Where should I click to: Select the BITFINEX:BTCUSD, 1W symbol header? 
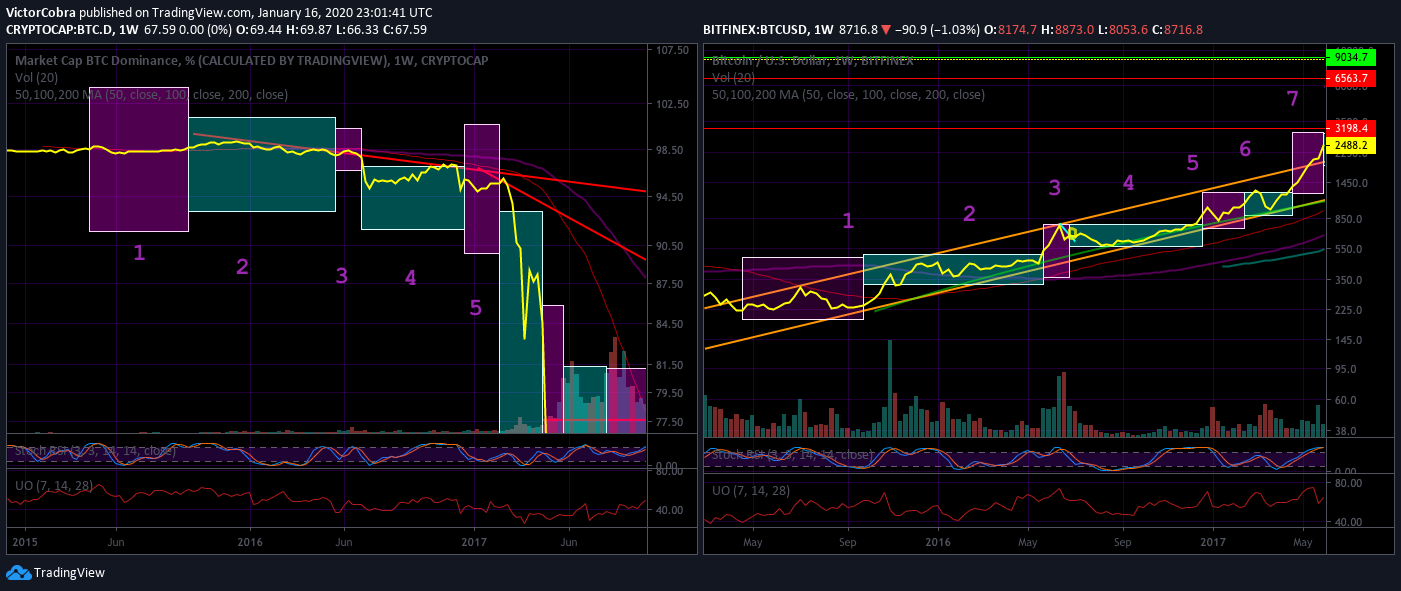(767, 30)
